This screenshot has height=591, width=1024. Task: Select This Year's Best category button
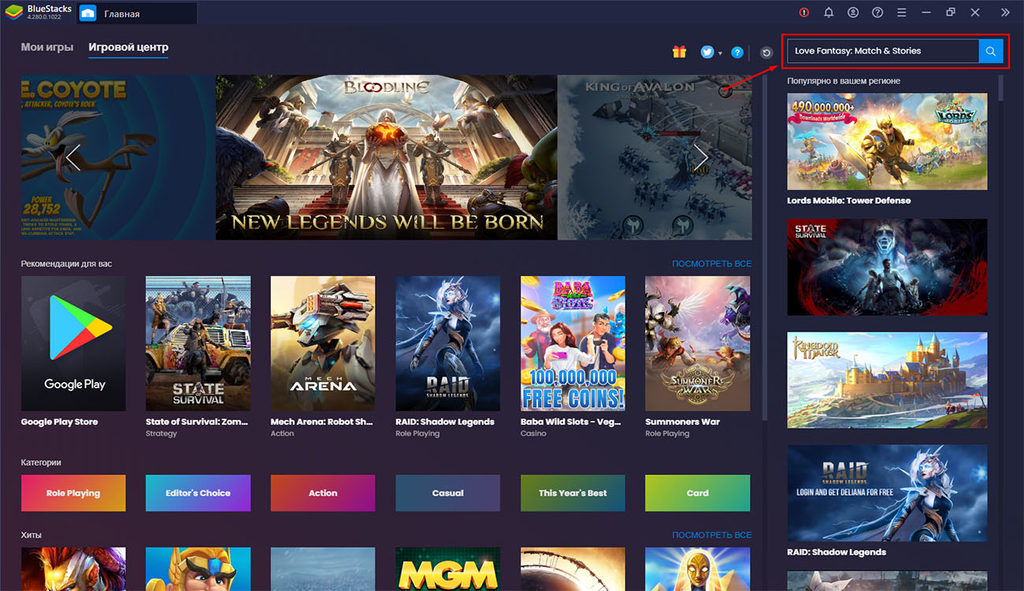pos(573,493)
